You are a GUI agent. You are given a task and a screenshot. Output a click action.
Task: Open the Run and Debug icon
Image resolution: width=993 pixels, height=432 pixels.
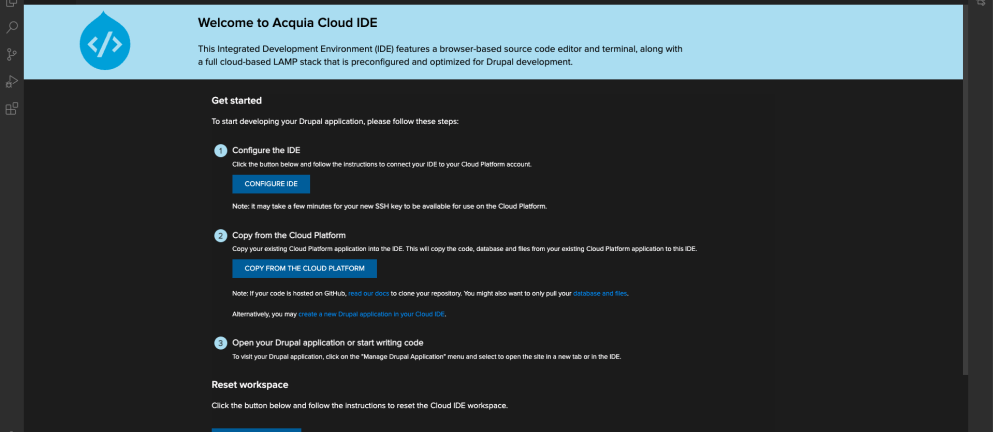(x=12, y=82)
